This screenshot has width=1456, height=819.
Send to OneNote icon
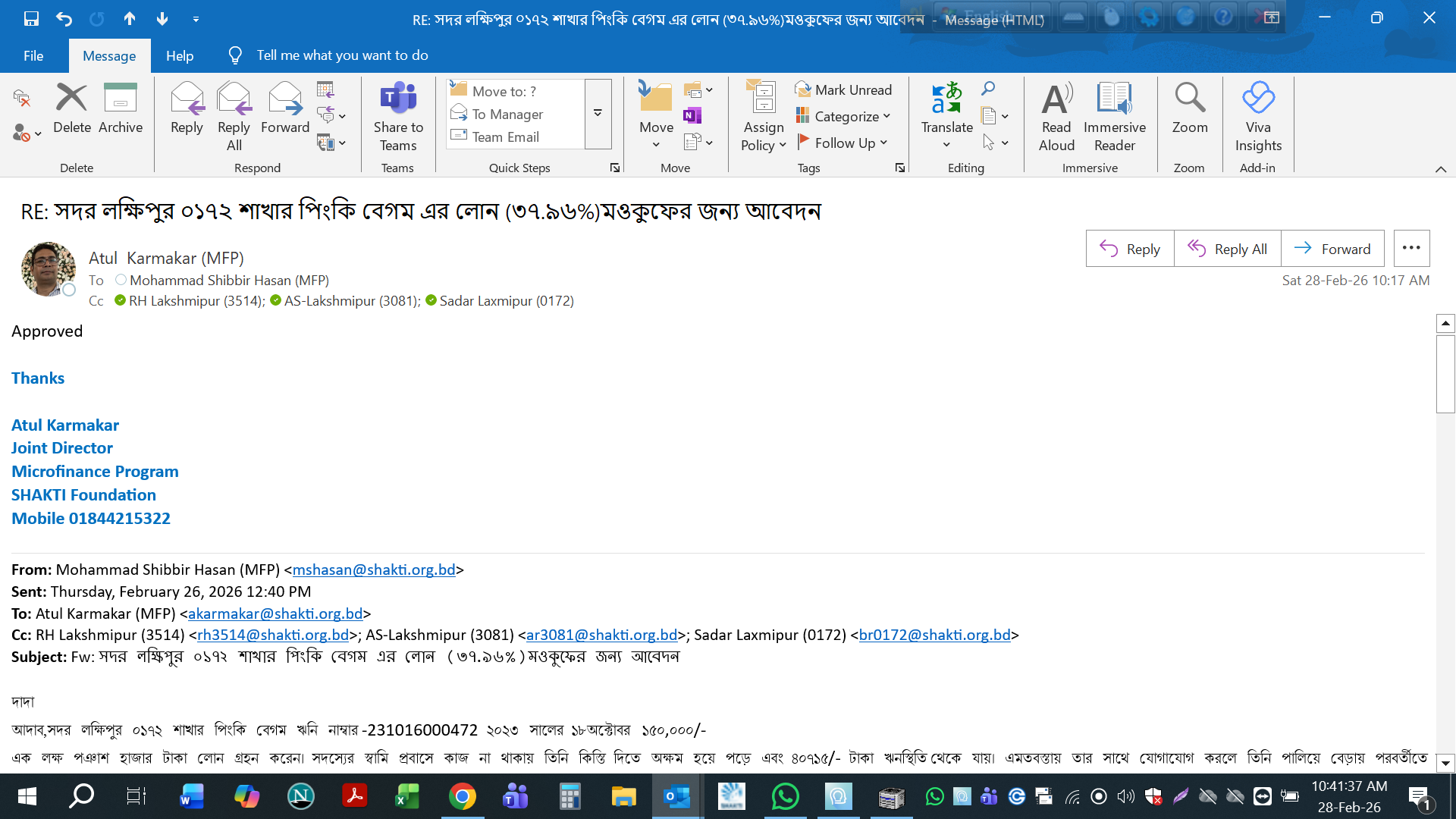click(692, 115)
